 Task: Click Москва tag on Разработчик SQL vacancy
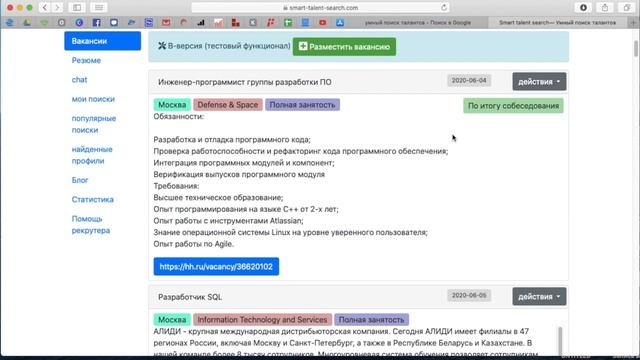coord(172,320)
